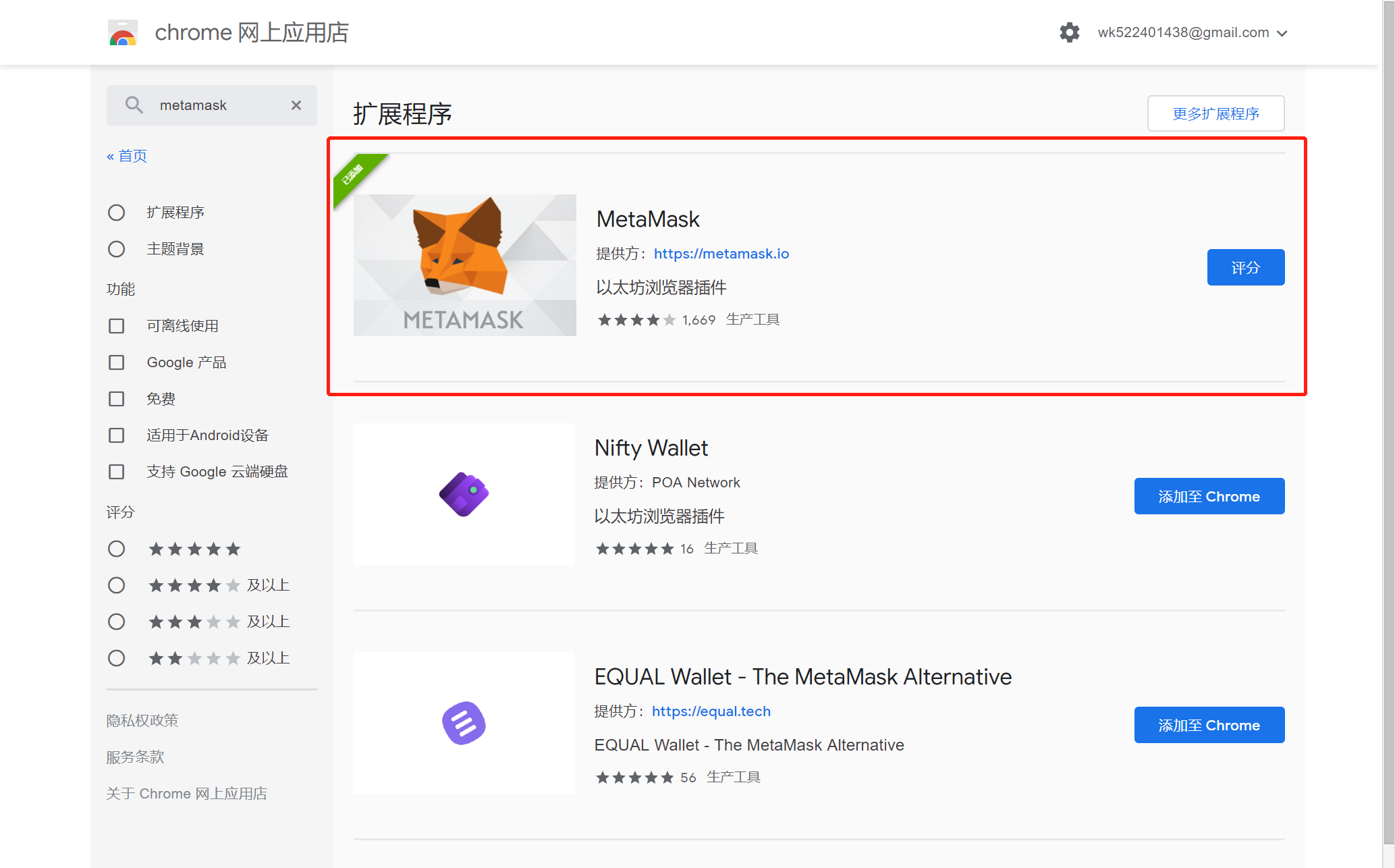This screenshot has height=868, width=1395.
Task: Open EQUAL Wallet - The MetaMask Alternative title
Action: click(x=803, y=676)
